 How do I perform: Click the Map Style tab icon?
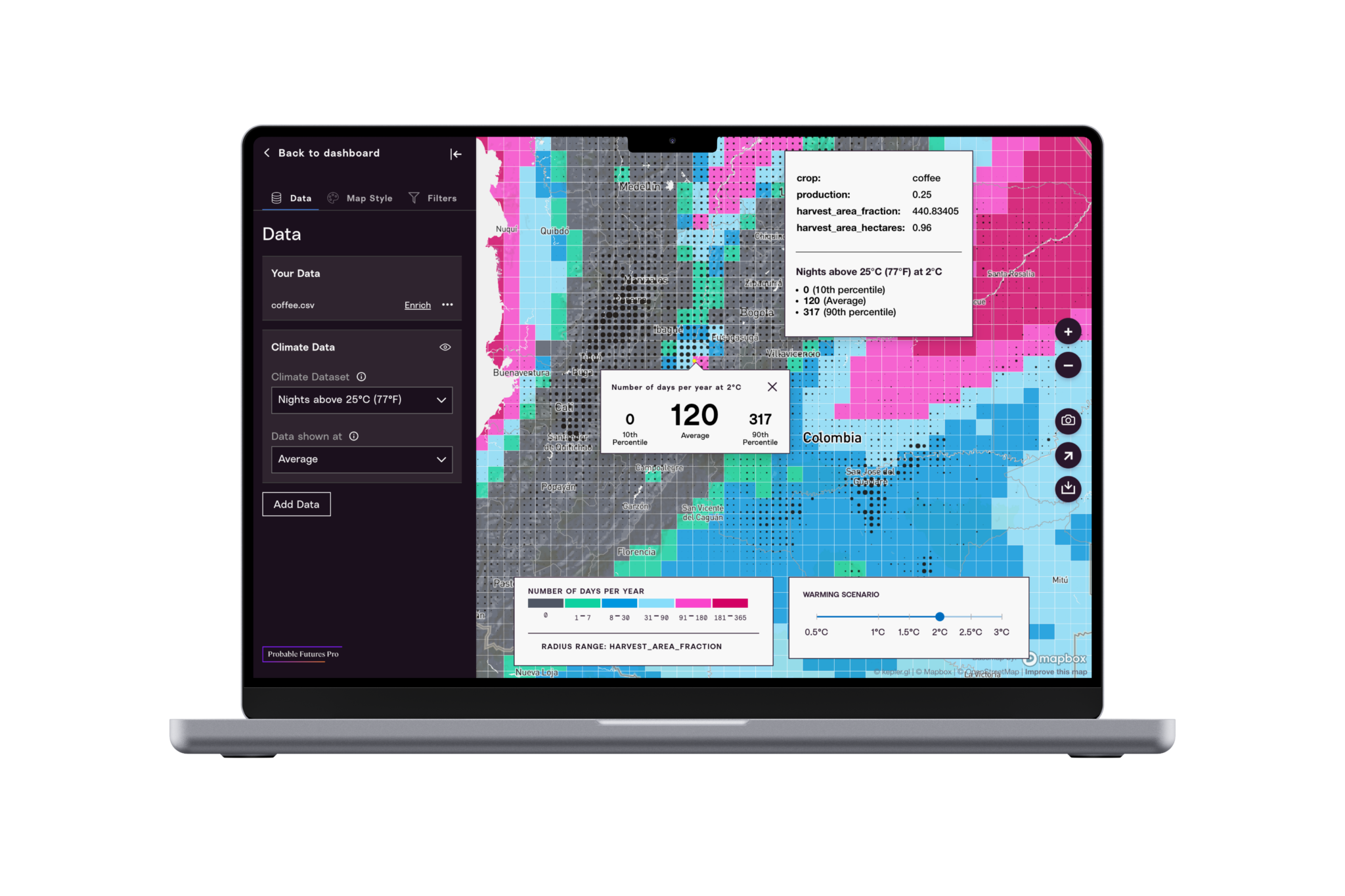click(335, 197)
